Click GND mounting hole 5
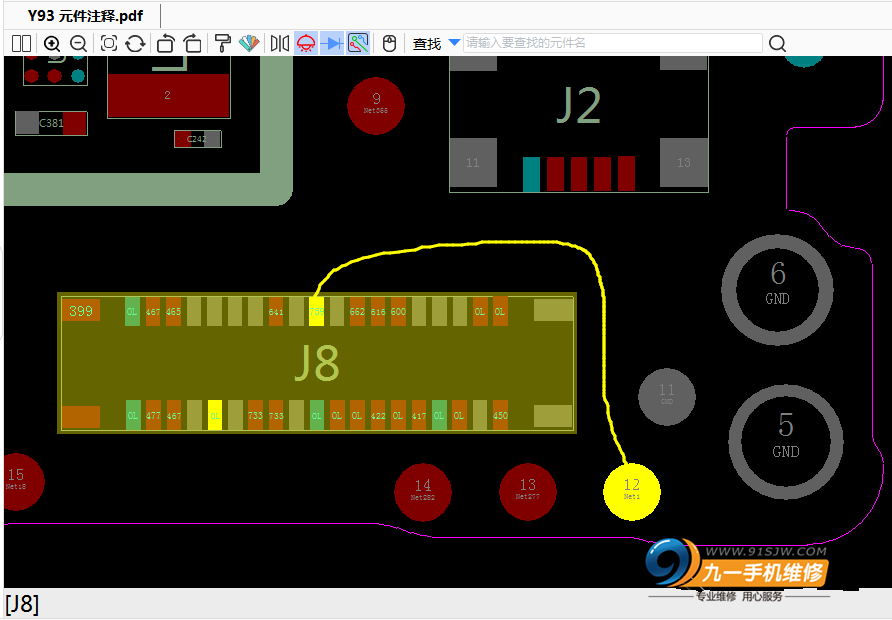Viewport: 892px width, 620px height. tap(786, 441)
